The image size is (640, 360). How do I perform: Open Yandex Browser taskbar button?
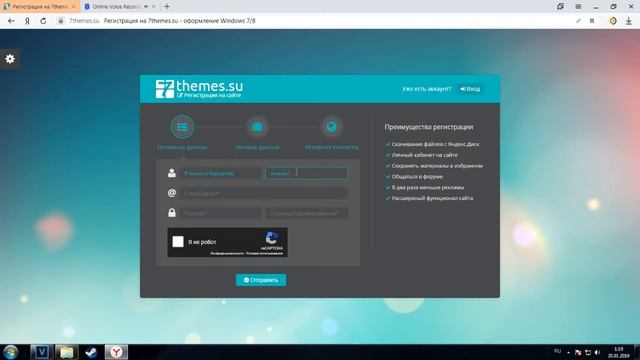(116, 352)
